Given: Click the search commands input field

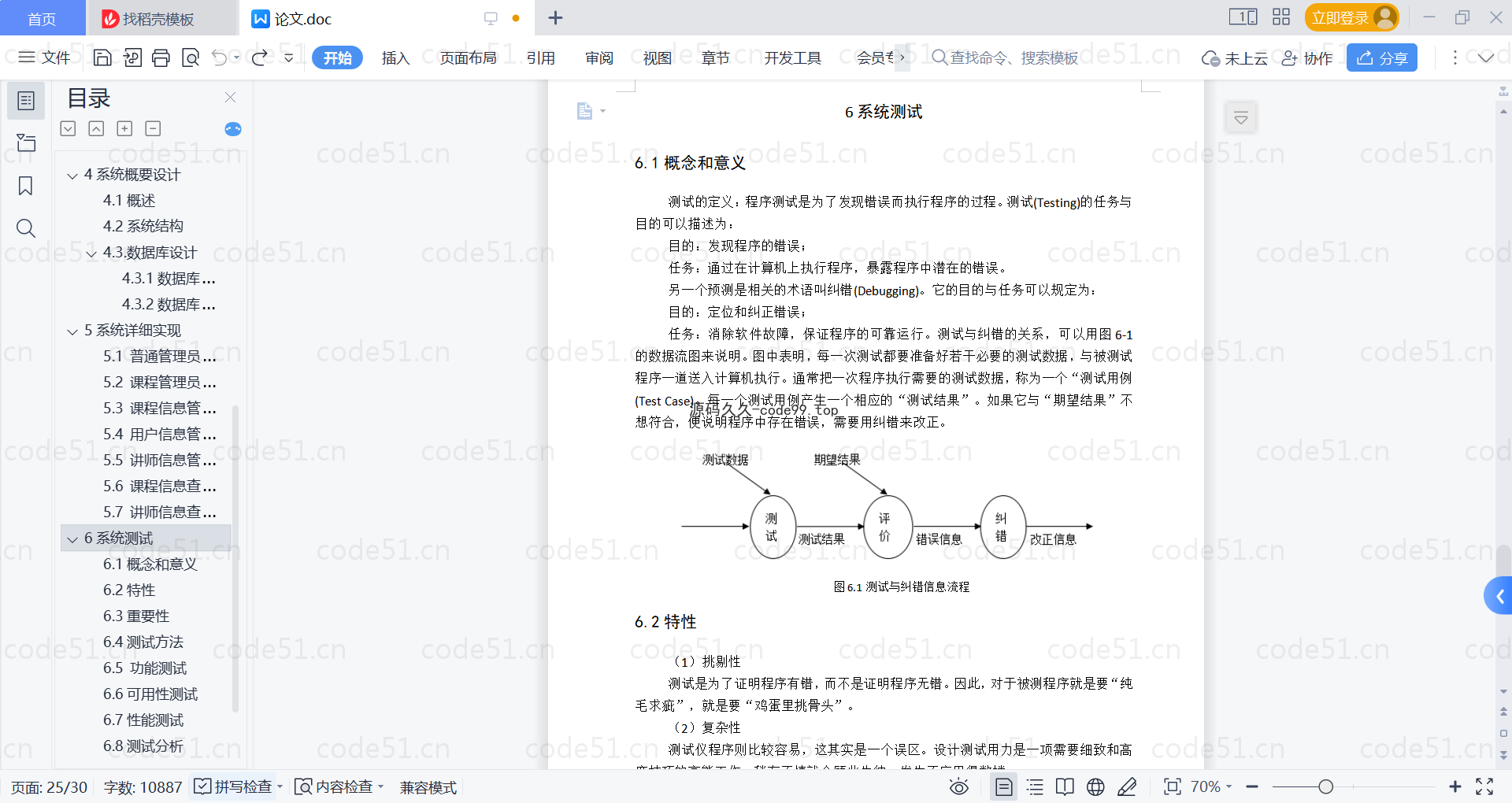Looking at the screenshot, I should click(1014, 57).
